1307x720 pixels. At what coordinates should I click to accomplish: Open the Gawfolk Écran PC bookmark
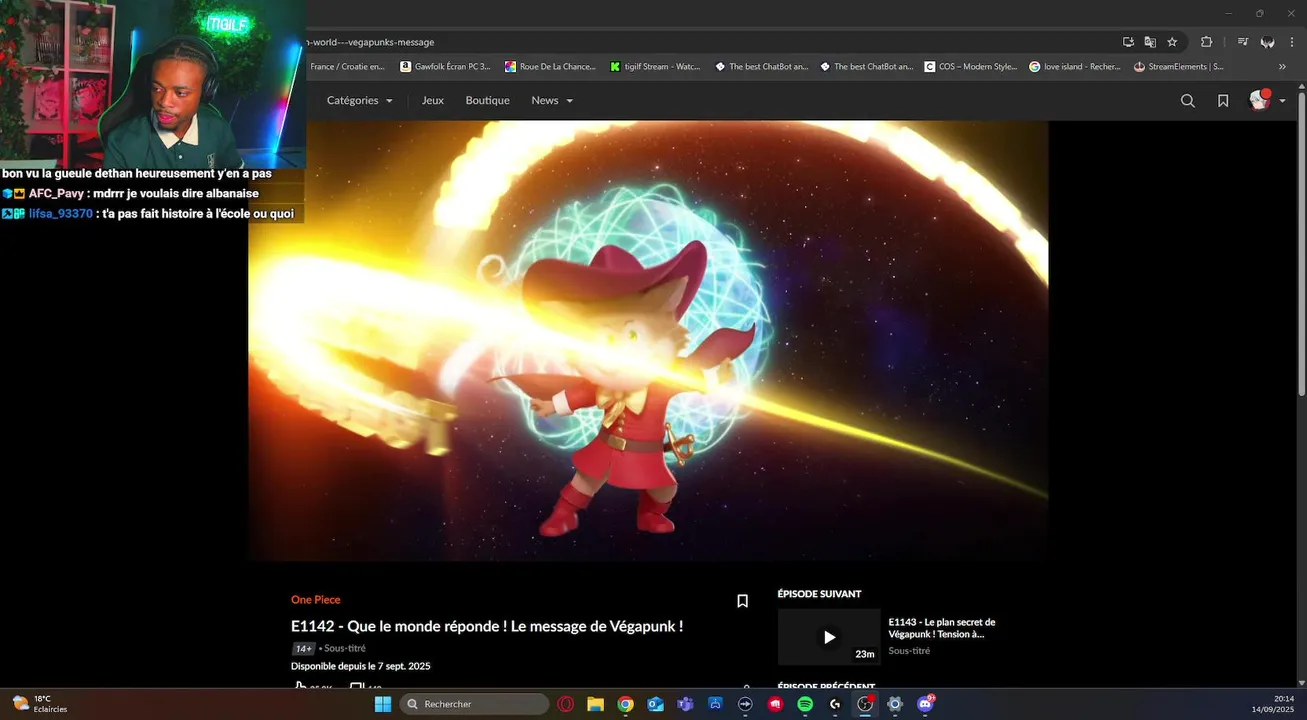[445, 67]
